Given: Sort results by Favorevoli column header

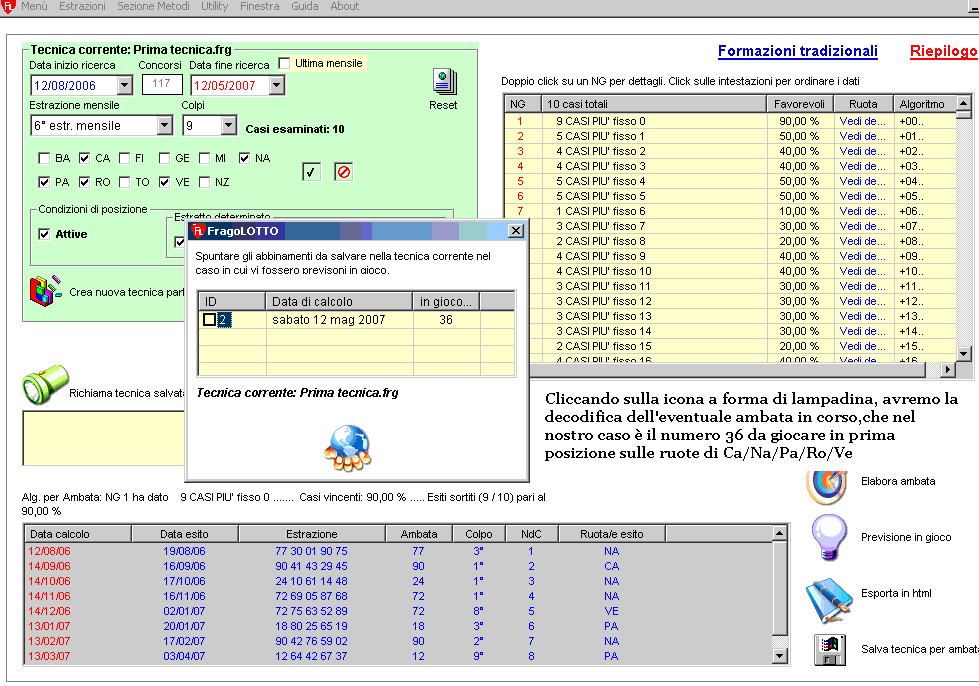Looking at the screenshot, I should [x=800, y=104].
